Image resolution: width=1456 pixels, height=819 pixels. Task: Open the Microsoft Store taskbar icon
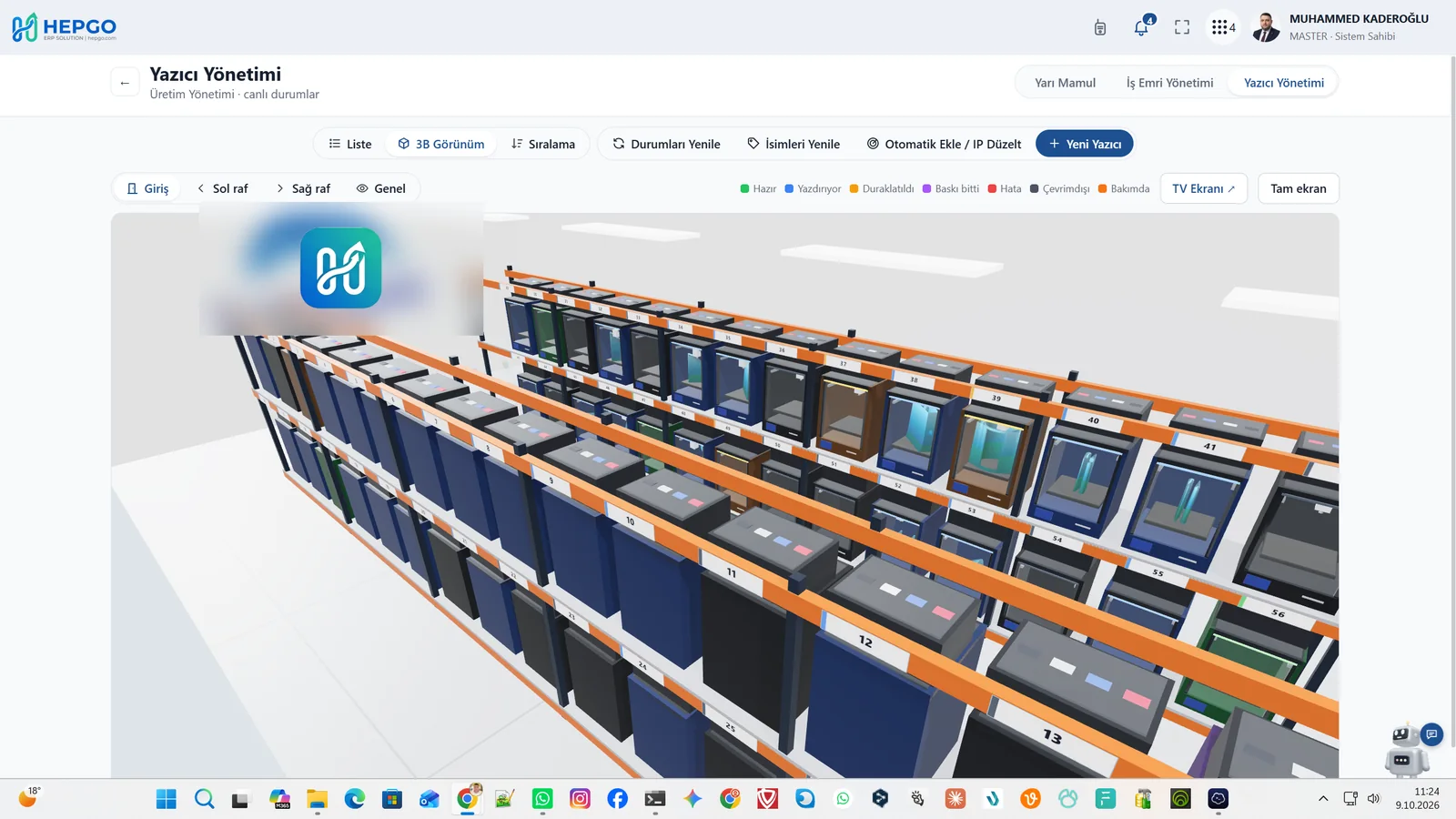pyautogui.click(x=392, y=799)
